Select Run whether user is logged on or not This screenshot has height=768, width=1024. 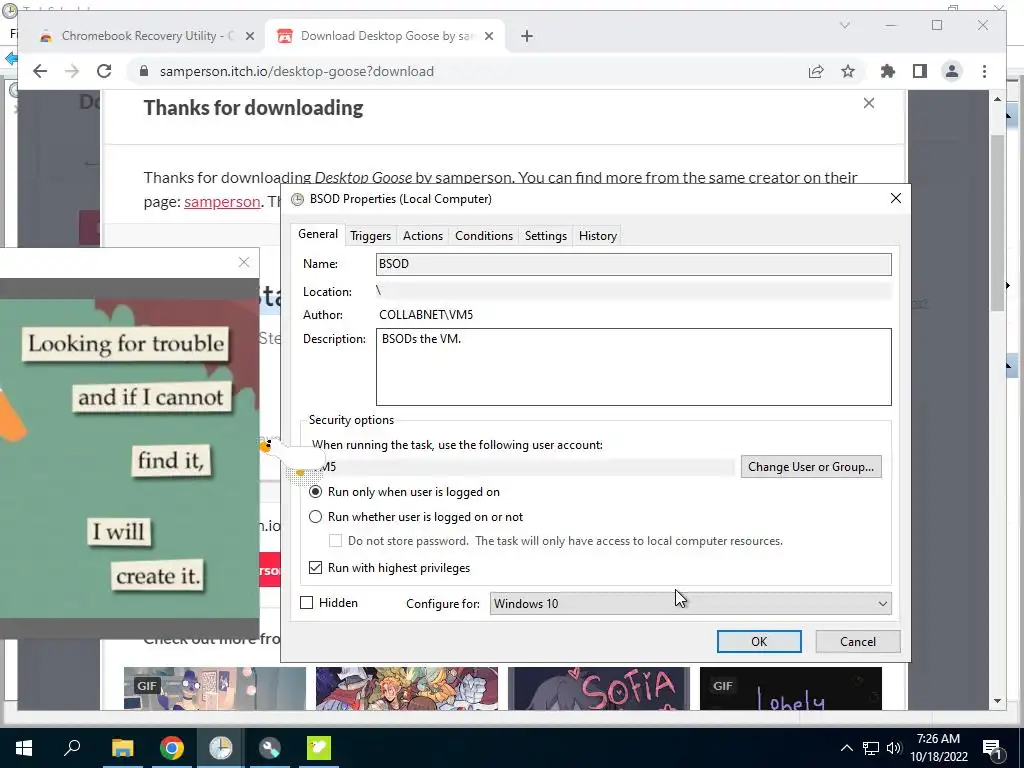tap(315, 517)
